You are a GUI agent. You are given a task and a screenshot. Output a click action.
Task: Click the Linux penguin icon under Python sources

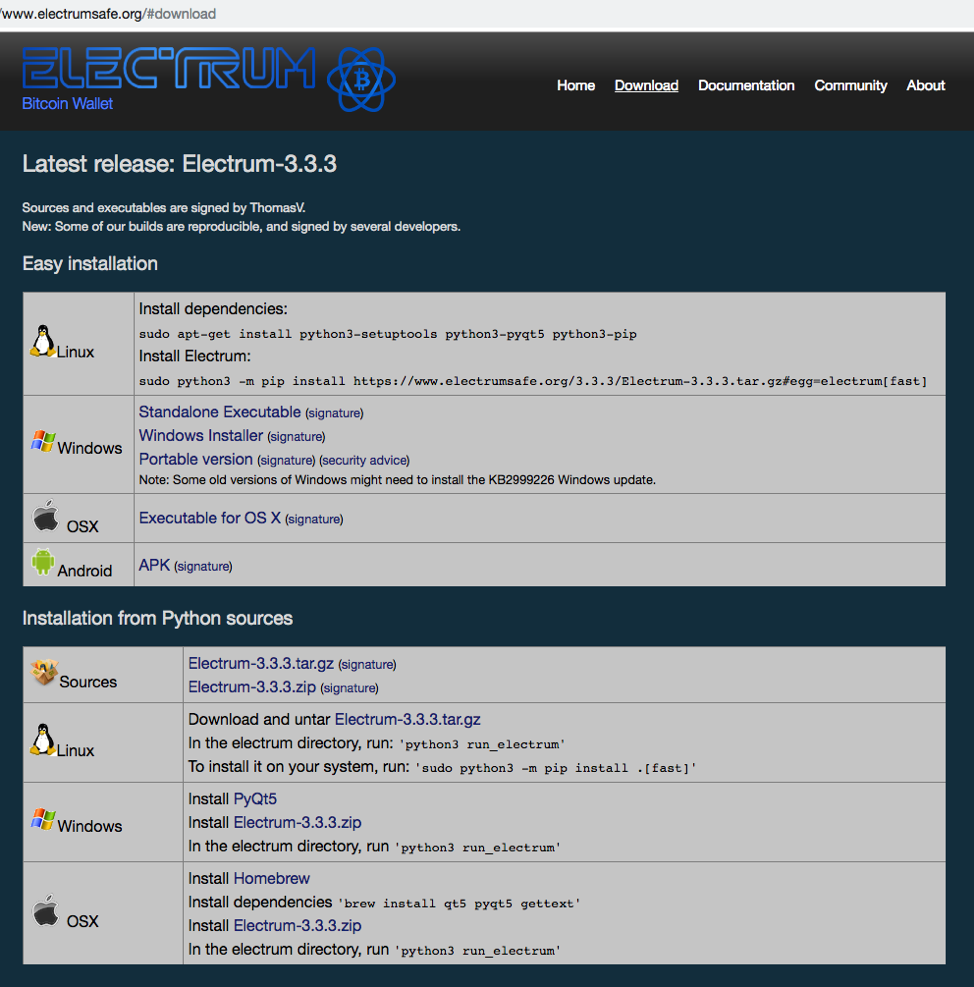[43, 740]
